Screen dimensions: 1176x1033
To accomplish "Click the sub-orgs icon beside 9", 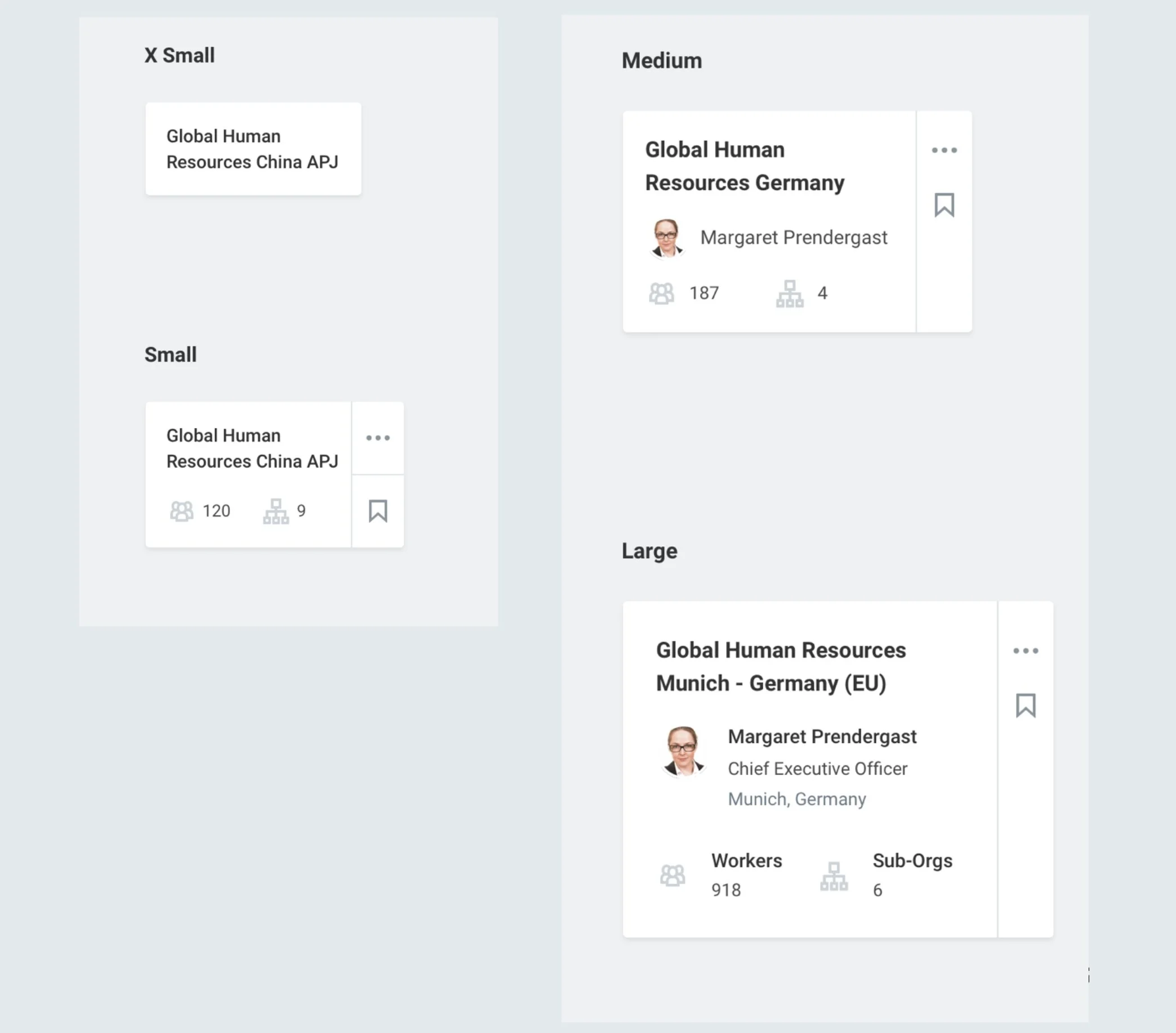I will coord(276,511).
